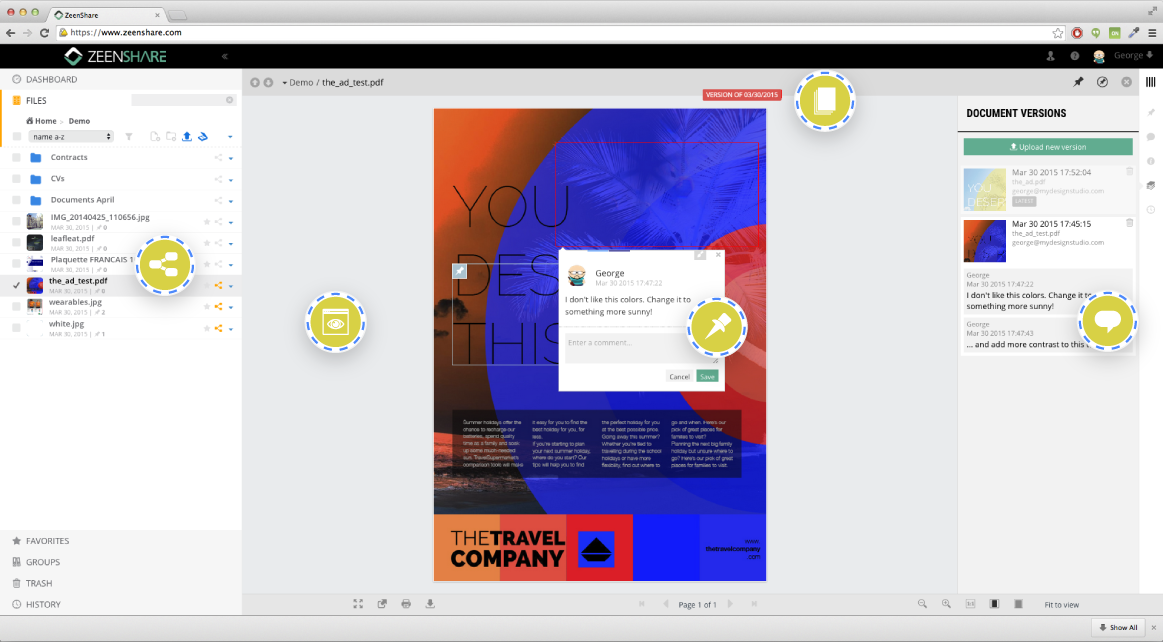The width and height of the screenshot is (1163, 642).
Task: Click the help question mark icon in header
Action: [x=1075, y=56]
